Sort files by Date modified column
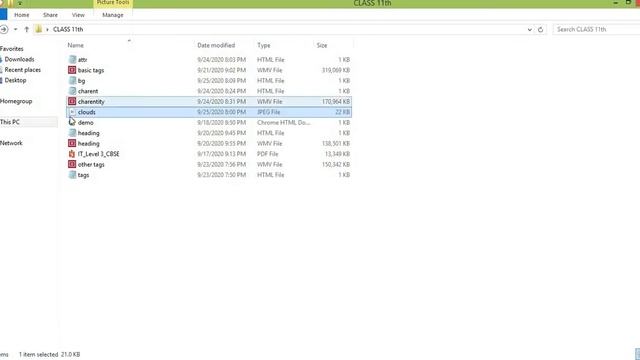Image resolution: width=640 pixels, height=360 pixels. 216,45
